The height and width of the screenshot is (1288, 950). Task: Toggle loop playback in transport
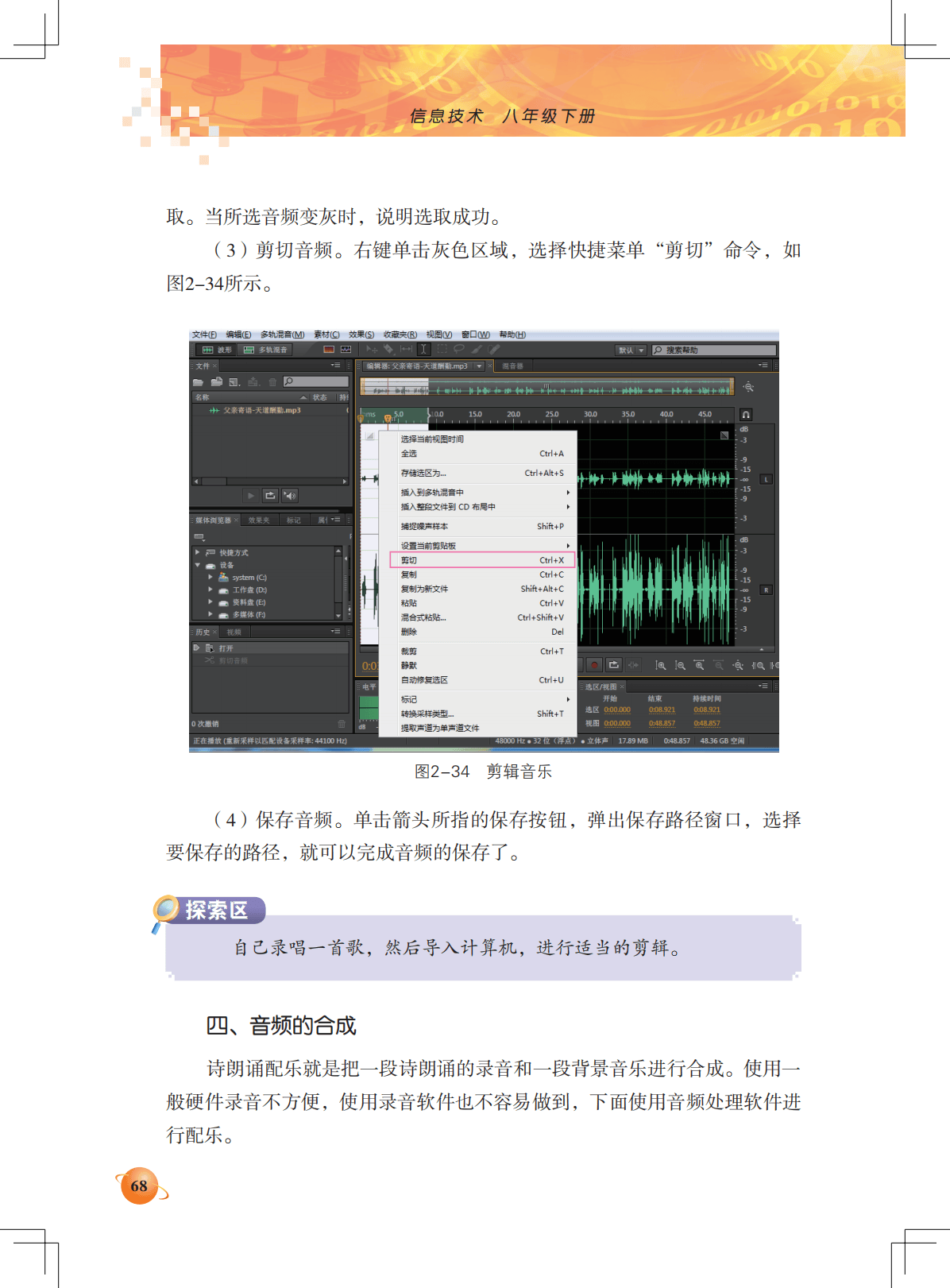(x=614, y=665)
